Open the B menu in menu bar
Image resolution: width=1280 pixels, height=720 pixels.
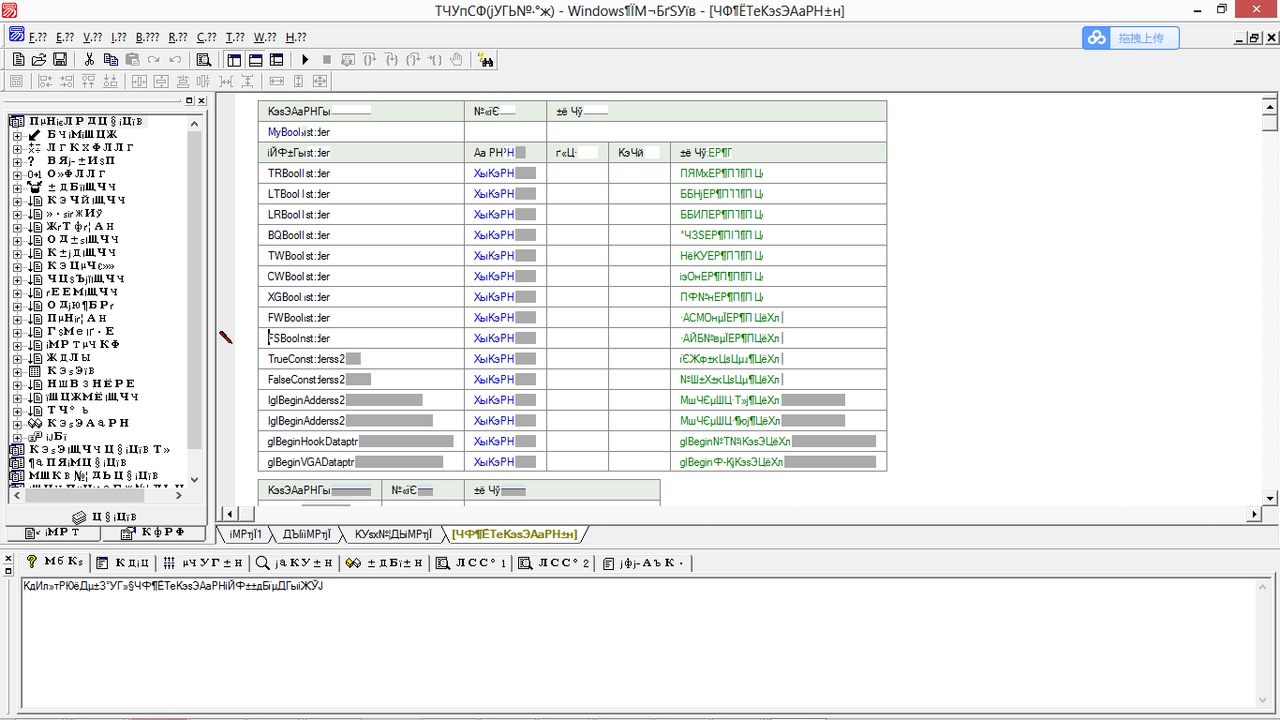click(x=147, y=37)
